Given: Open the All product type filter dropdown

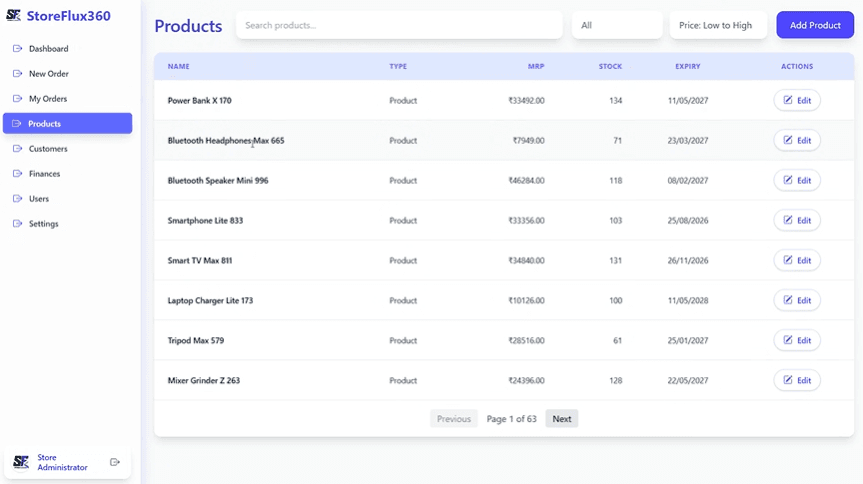Looking at the screenshot, I should pyautogui.click(x=616, y=25).
